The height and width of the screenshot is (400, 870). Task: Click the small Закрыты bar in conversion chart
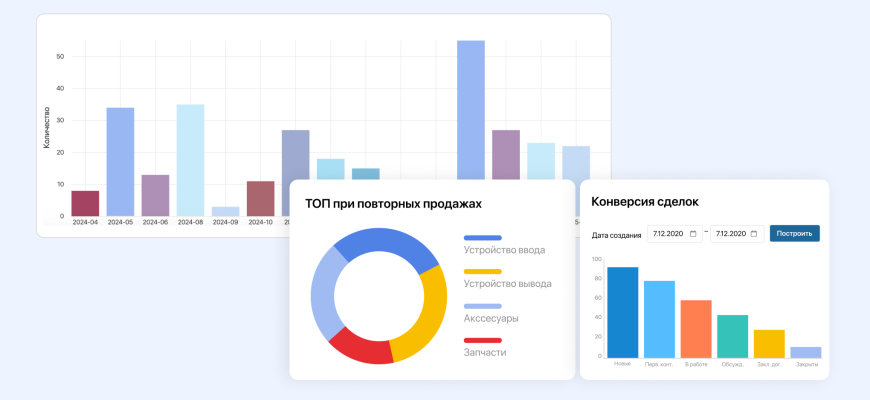point(806,352)
